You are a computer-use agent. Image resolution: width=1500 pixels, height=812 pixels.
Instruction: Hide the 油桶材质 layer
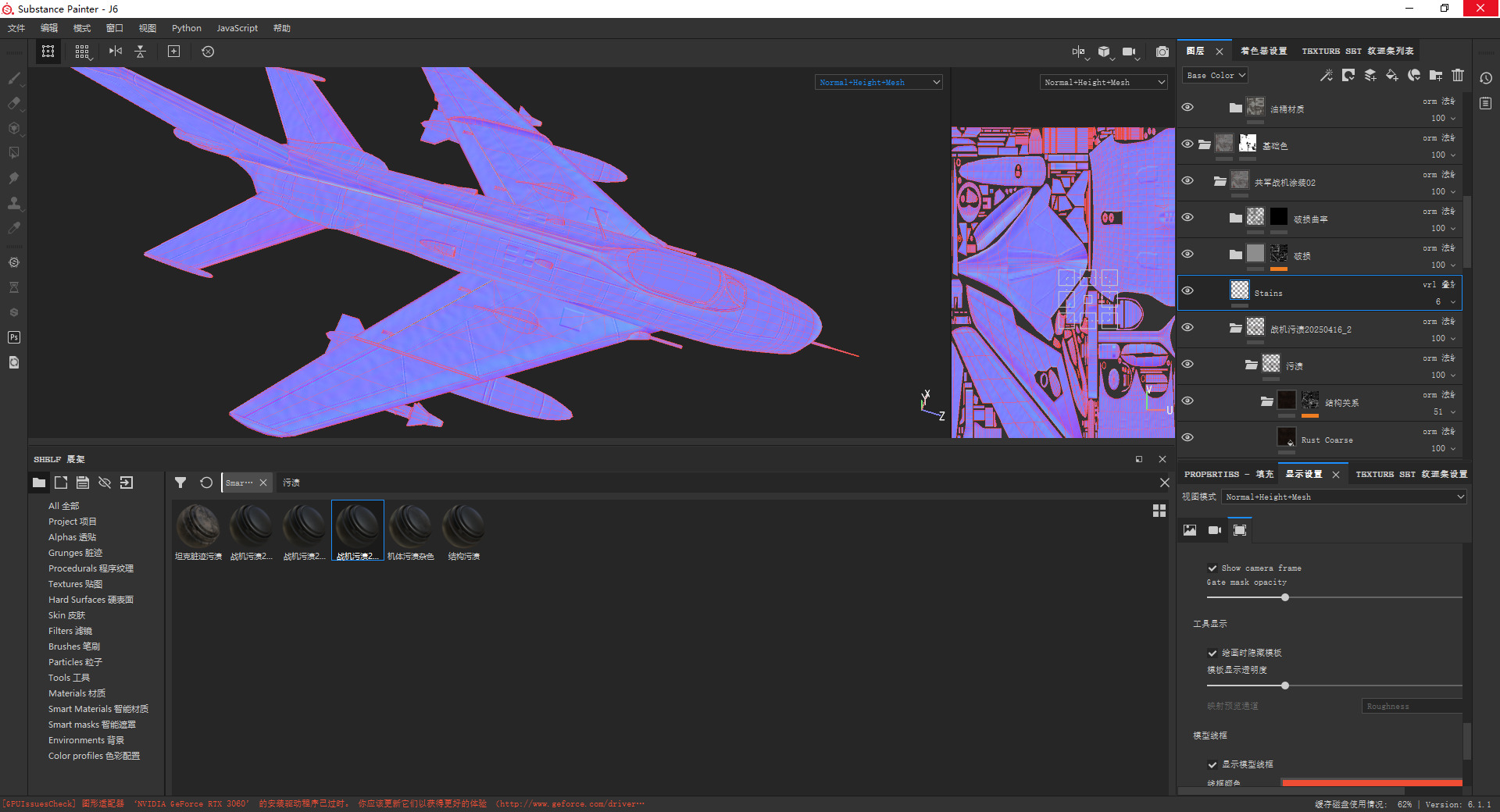coord(1187,108)
